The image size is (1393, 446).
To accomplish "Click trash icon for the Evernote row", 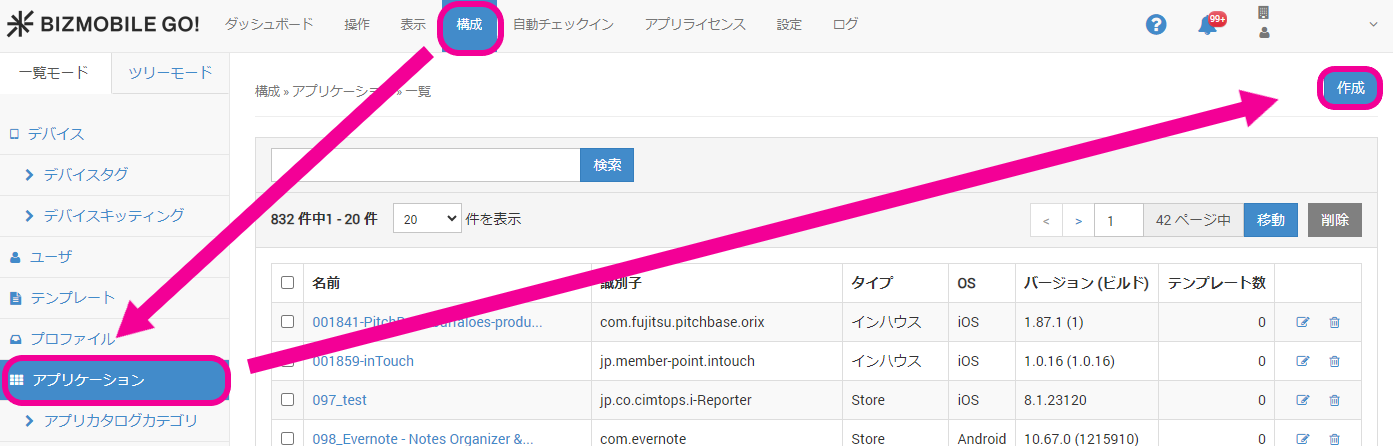I will pos(1334,438).
